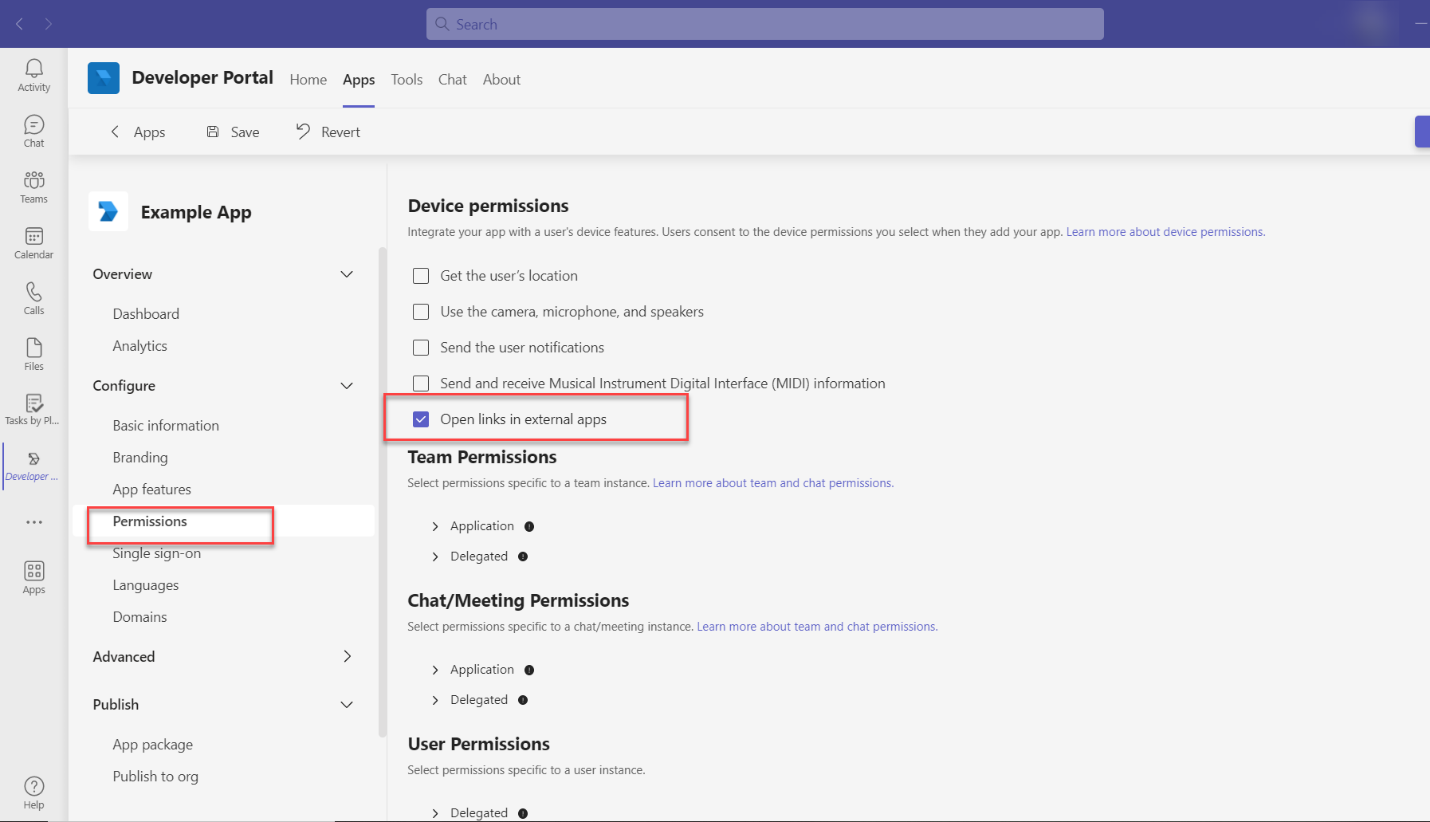Click the info icon beside Chat/Meeting Delegated
Image resolution: width=1430 pixels, height=822 pixels.
[x=523, y=700]
